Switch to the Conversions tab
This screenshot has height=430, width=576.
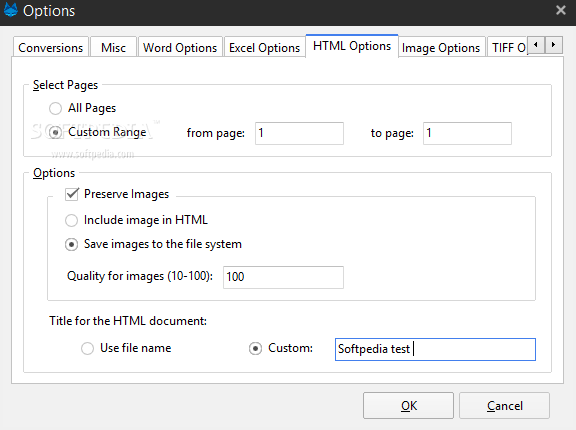51,47
